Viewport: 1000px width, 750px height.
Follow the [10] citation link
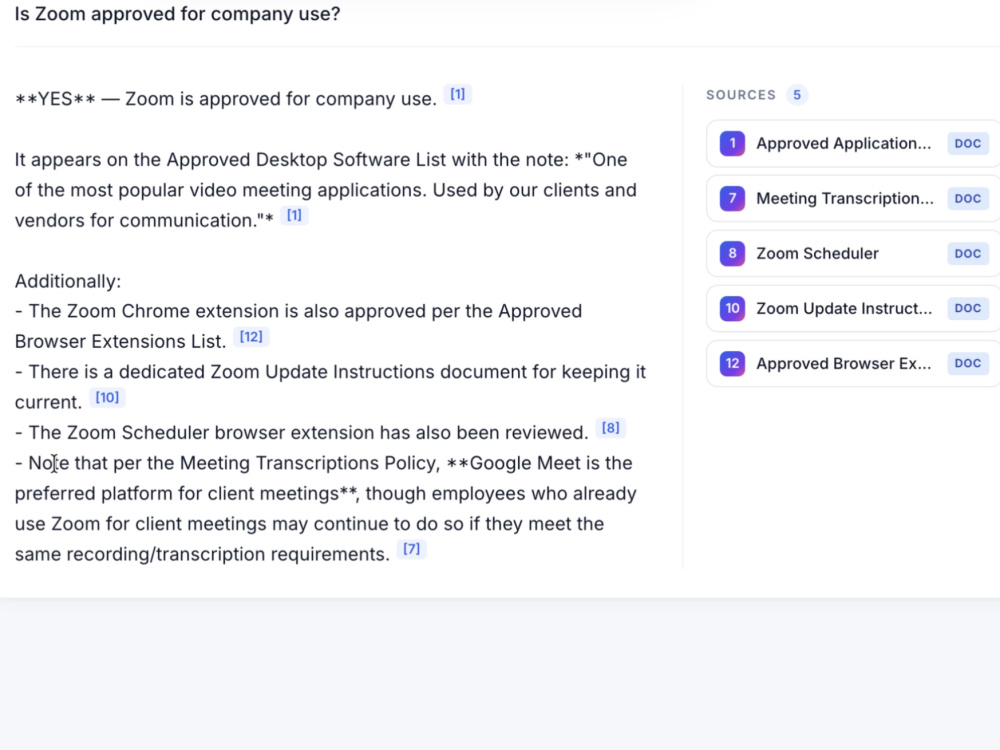(107, 397)
